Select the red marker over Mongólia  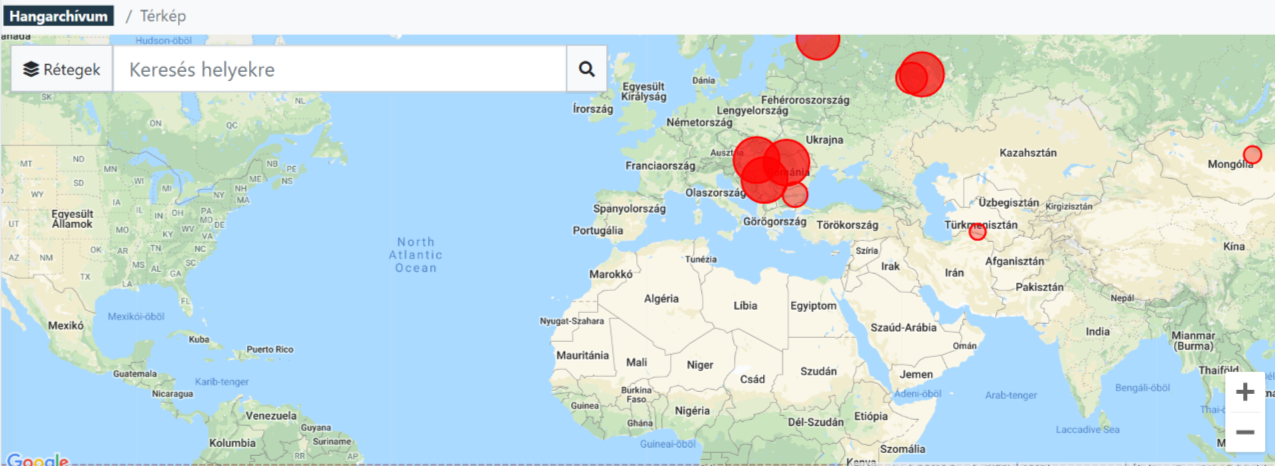tap(1252, 155)
